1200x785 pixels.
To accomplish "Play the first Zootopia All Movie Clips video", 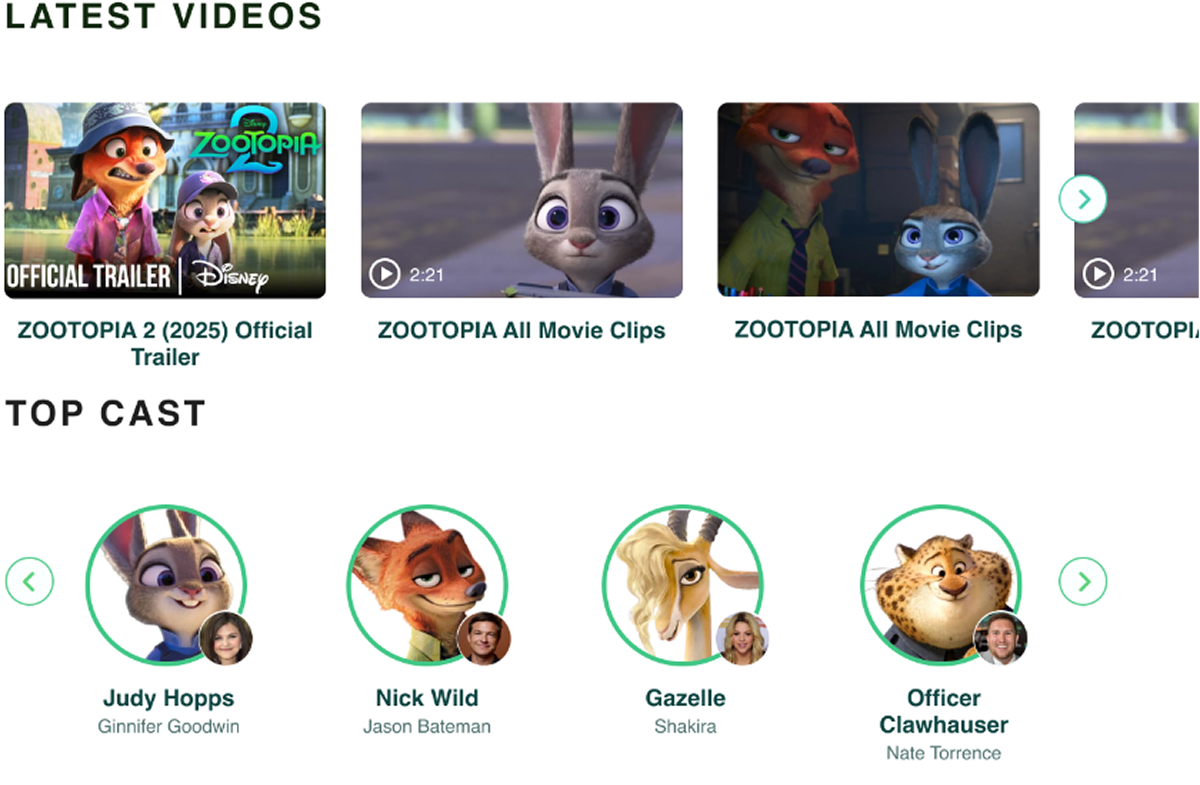I will coord(385,274).
